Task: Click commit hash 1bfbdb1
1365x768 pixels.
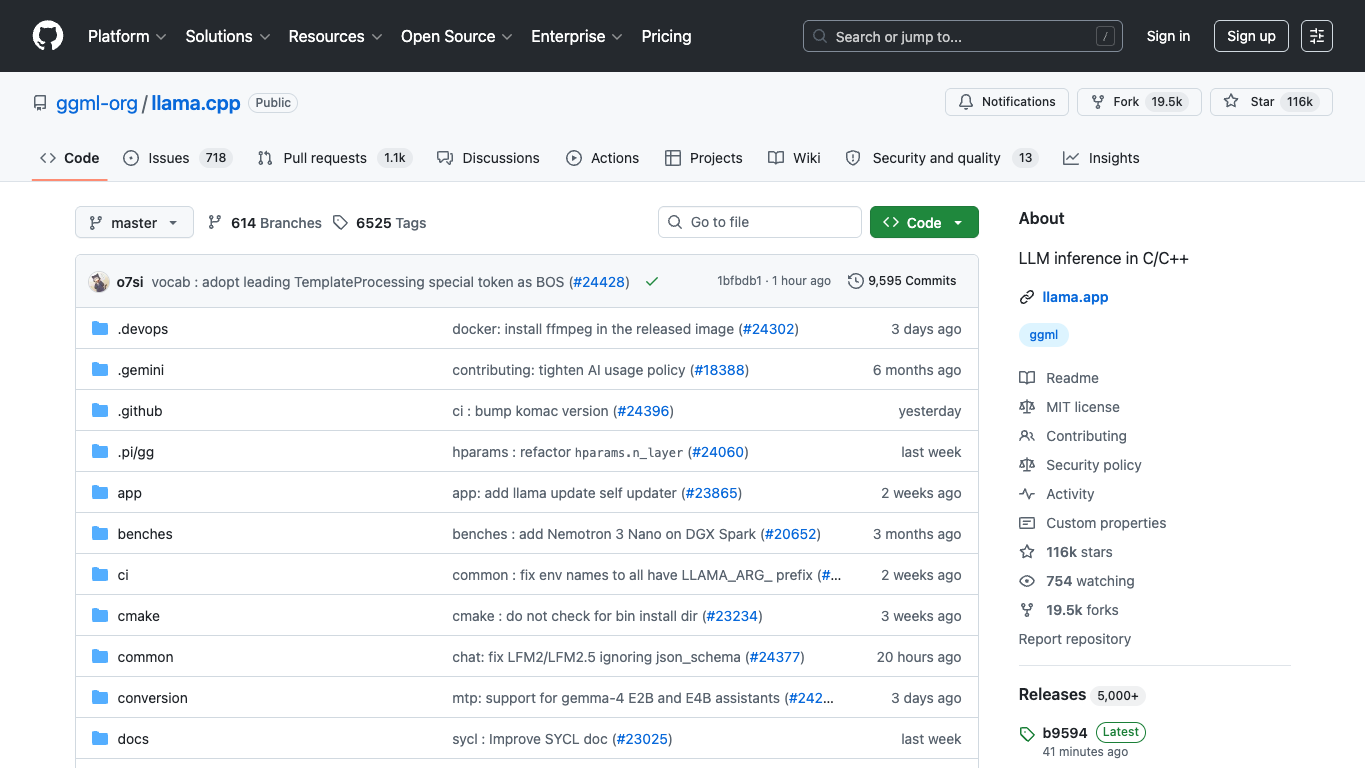Action: [x=739, y=281]
